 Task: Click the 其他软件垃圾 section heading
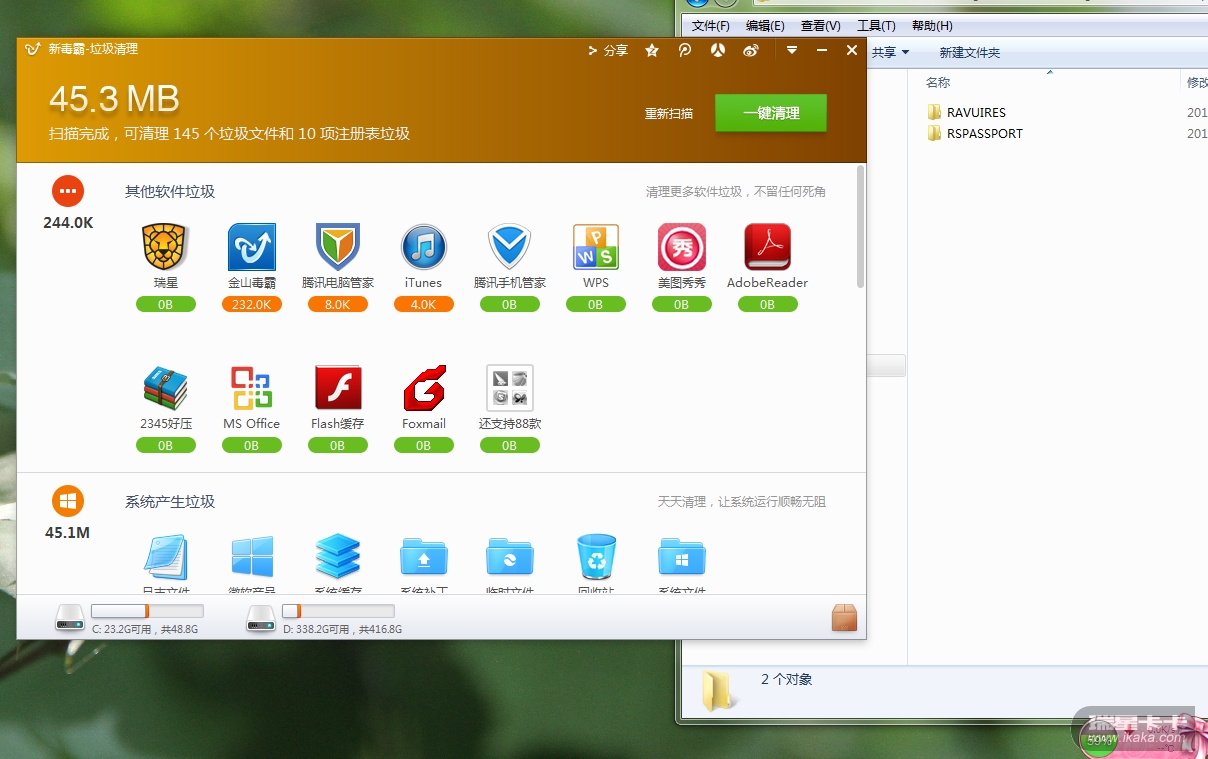170,191
